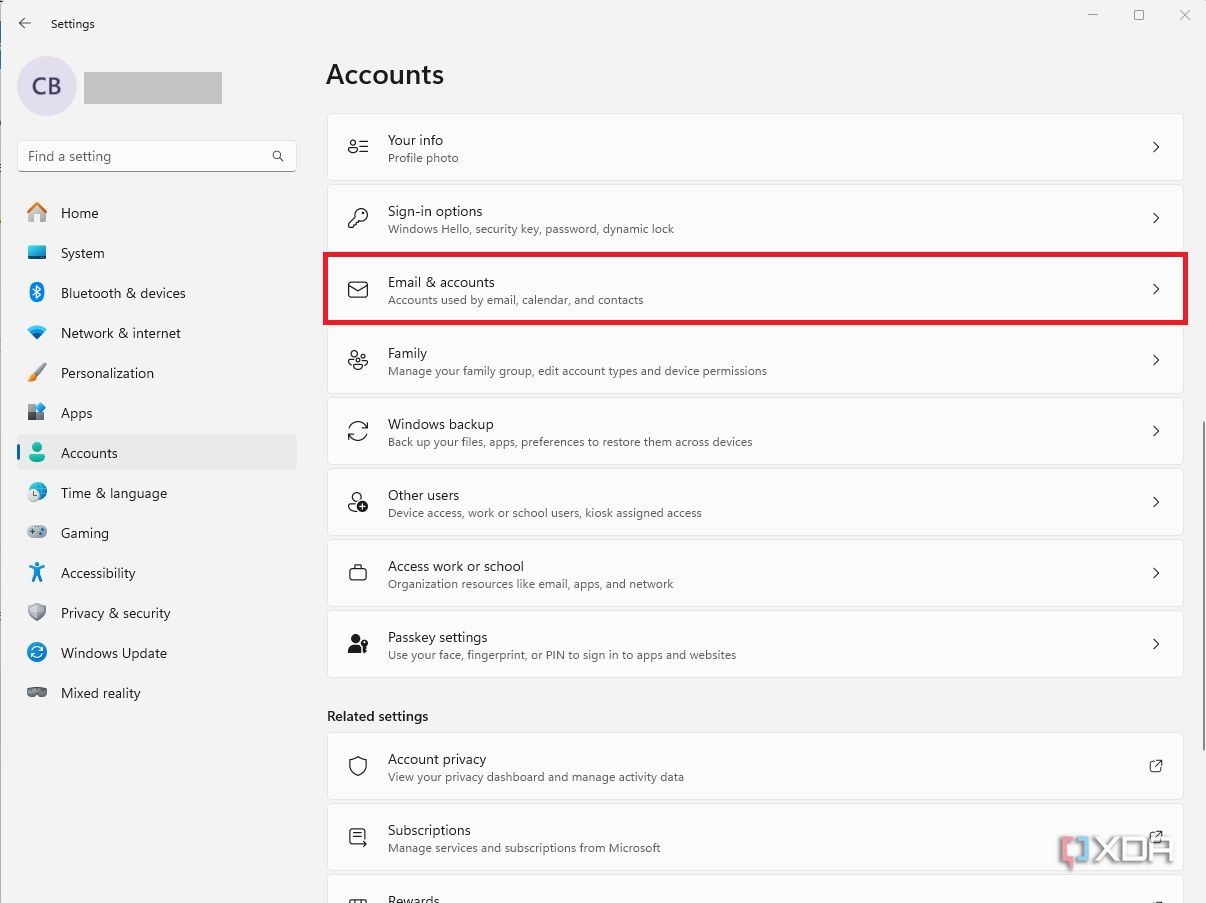Open Windows Update settings icon
This screenshot has height=903, width=1206.
tap(37, 653)
